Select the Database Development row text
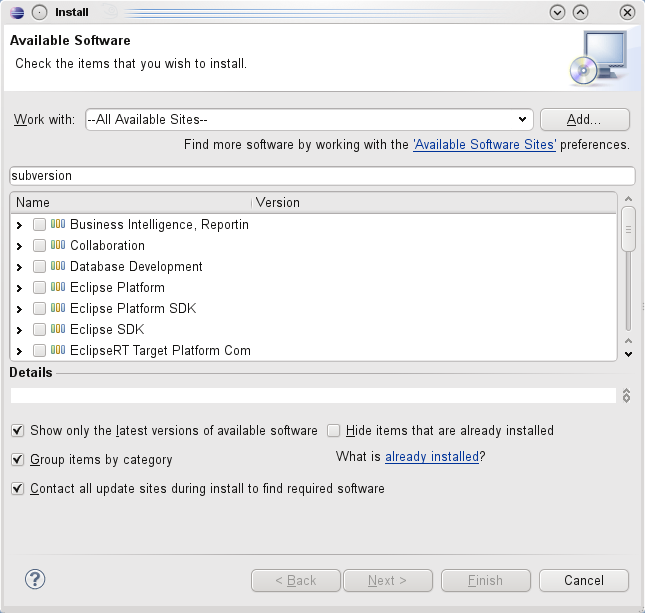 136,267
